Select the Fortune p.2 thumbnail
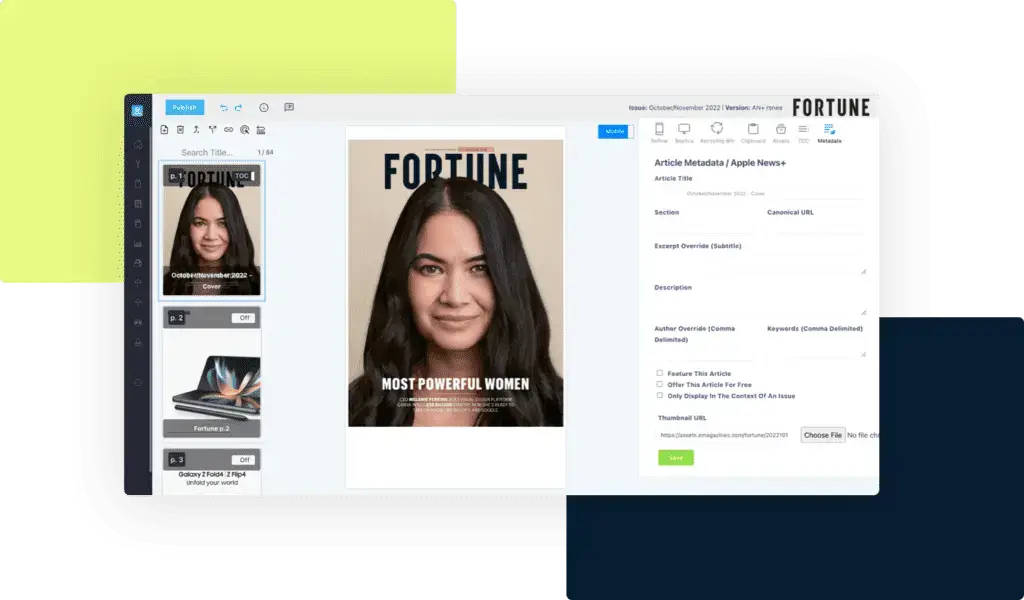 click(212, 372)
